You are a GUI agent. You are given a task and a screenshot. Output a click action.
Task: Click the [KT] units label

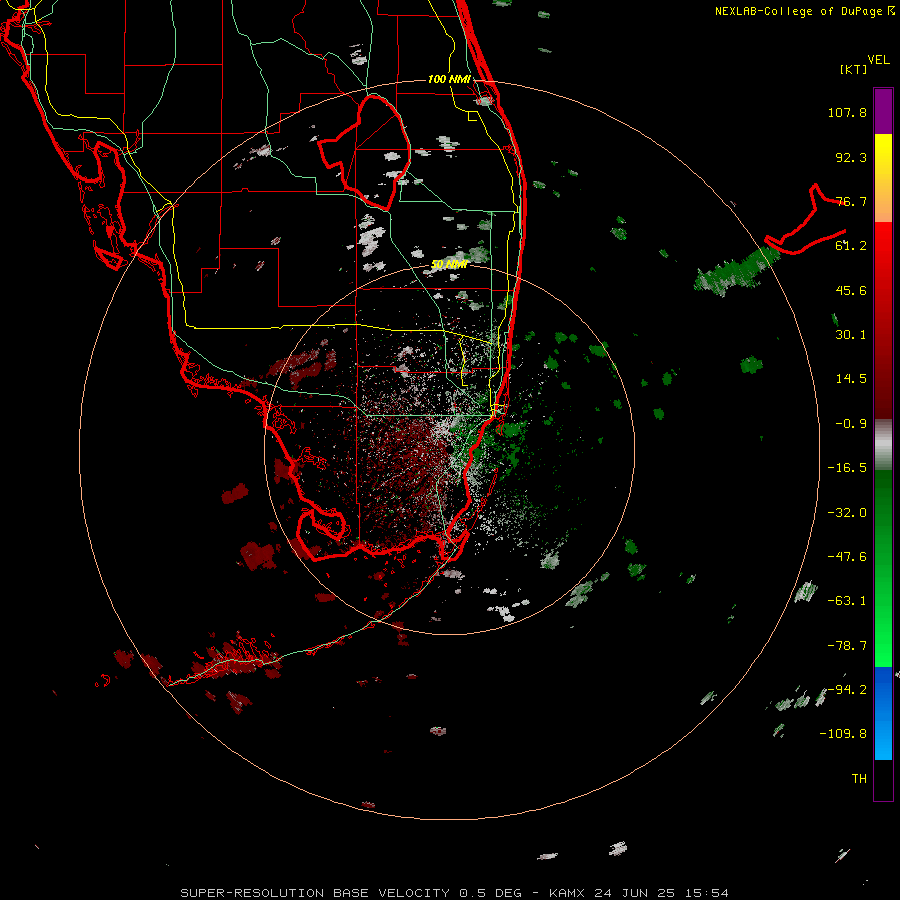click(x=853, y=69)
